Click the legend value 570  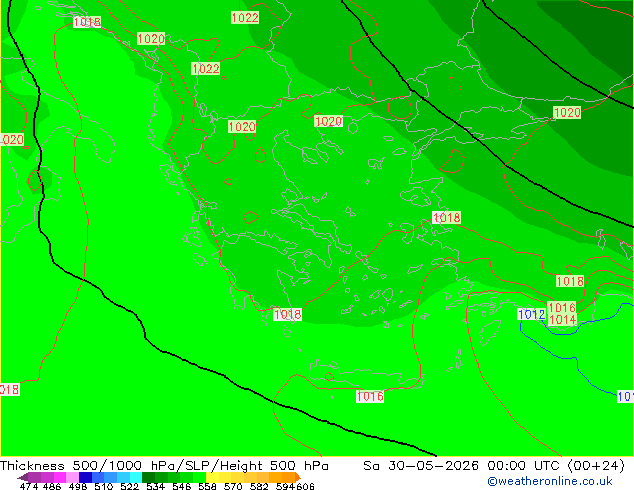tap(233, 486)
